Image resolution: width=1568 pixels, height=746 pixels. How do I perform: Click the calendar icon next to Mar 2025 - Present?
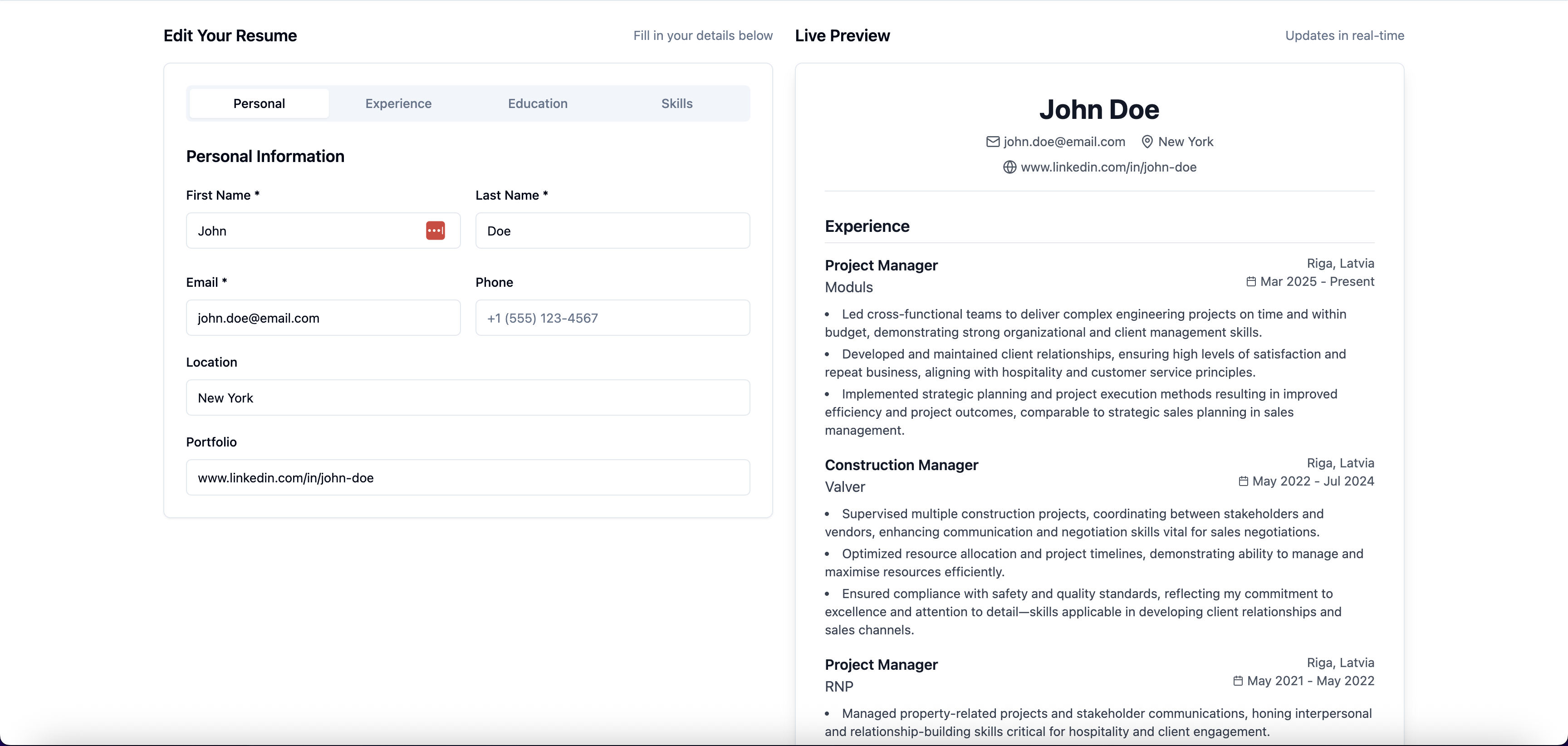(1251, 281)
